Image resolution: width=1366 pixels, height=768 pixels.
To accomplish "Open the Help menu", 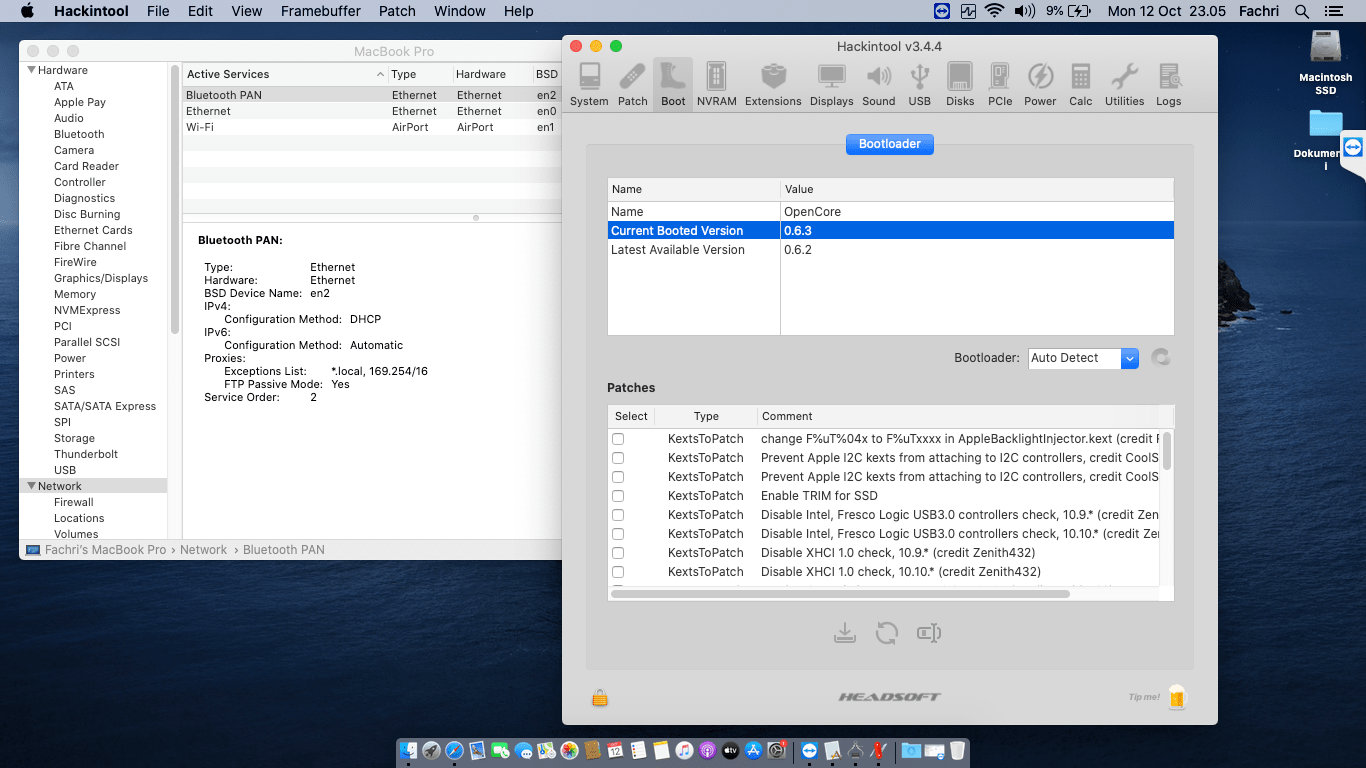I will coord(519,11).
